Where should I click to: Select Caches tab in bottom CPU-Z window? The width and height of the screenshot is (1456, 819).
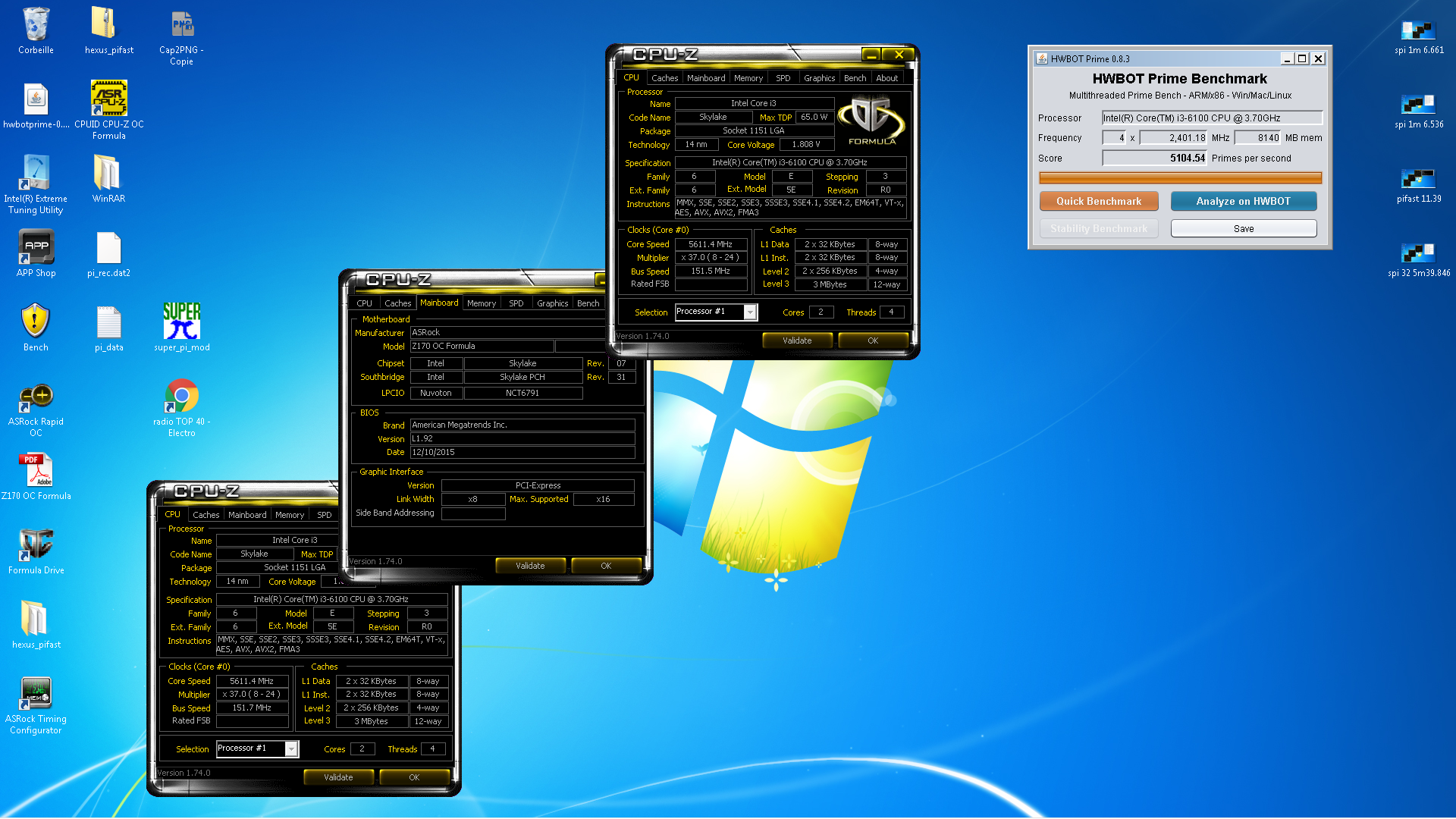pyautogui.click(x=206, y=515)
